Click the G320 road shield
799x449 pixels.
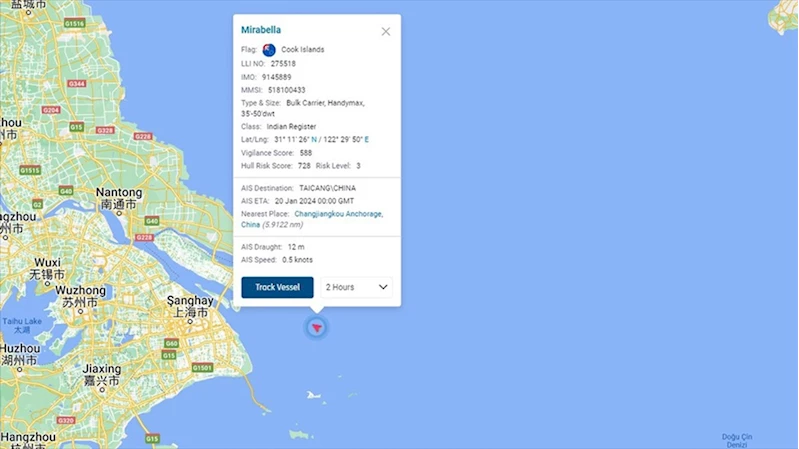pos(66,421)
